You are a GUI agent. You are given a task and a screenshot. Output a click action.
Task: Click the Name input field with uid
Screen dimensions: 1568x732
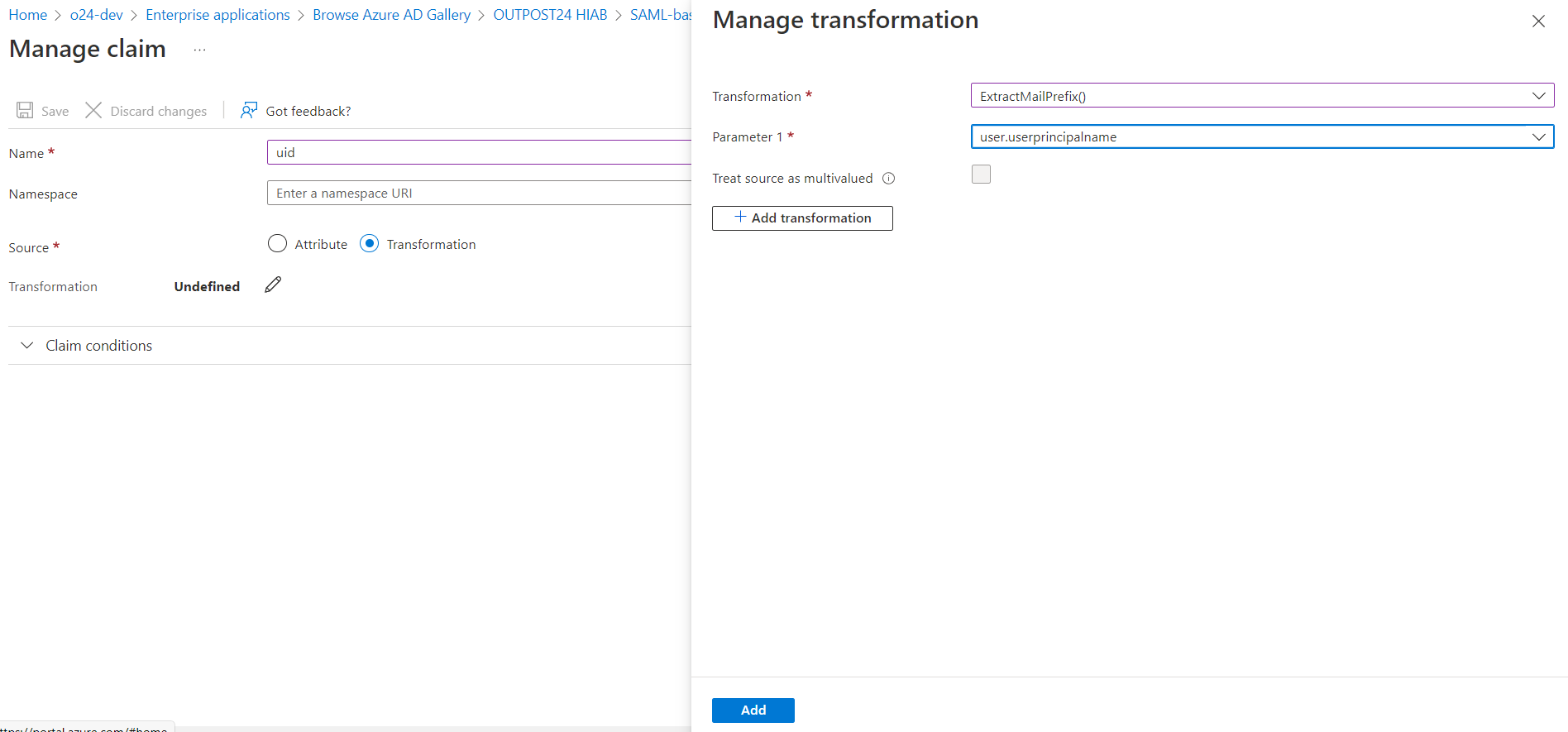pyautogui.click(x=480, y=153)
